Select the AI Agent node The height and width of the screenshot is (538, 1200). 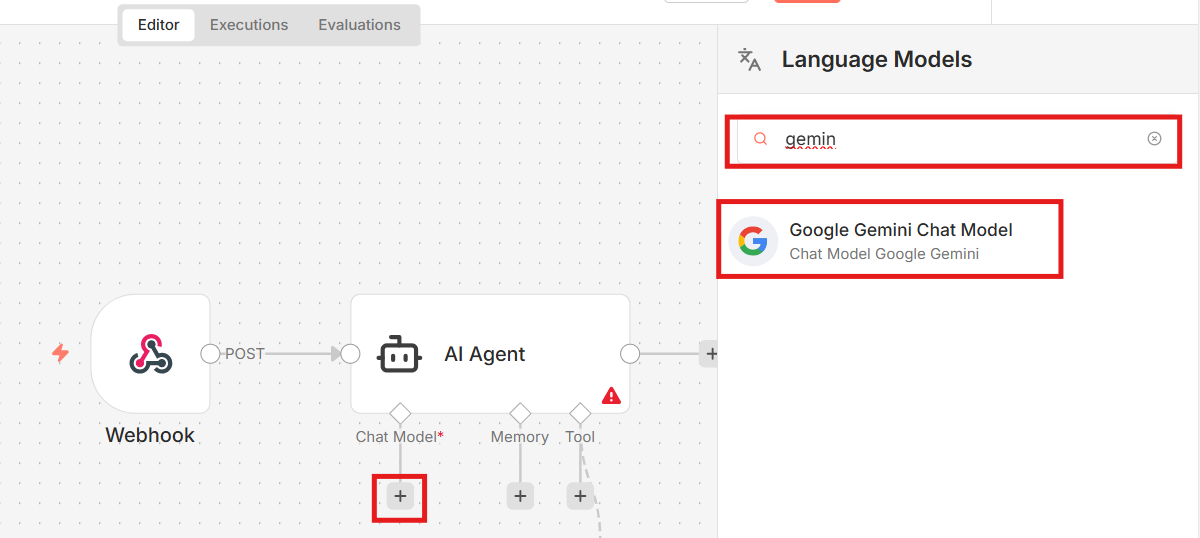coord(490,354)
